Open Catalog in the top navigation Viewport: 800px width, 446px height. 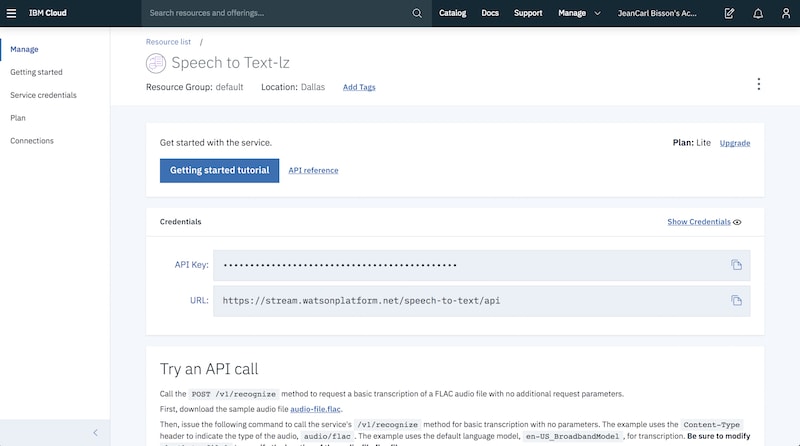coord(453,13)
